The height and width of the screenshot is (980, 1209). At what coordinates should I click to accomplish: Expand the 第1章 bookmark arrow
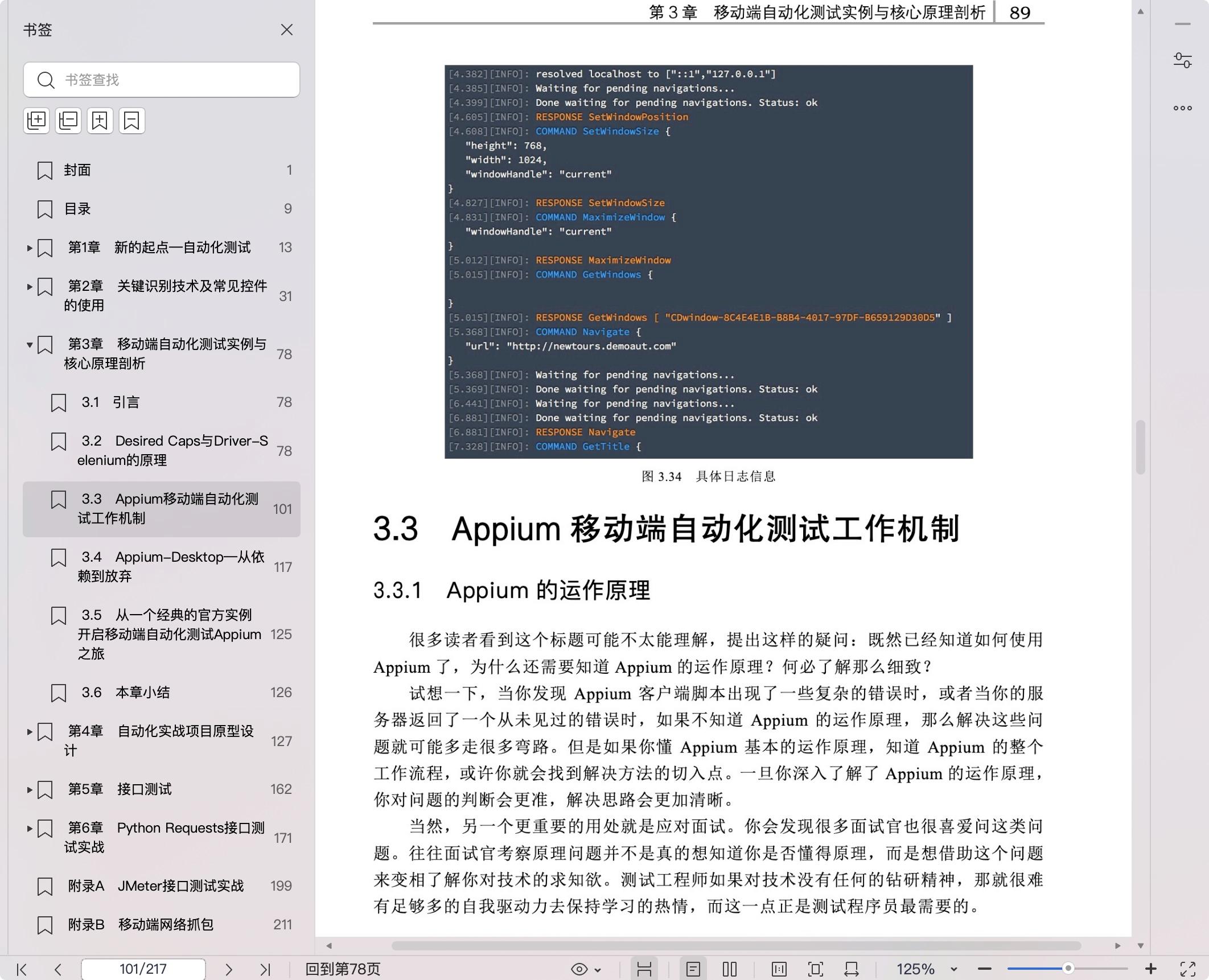tap(30, 248)
